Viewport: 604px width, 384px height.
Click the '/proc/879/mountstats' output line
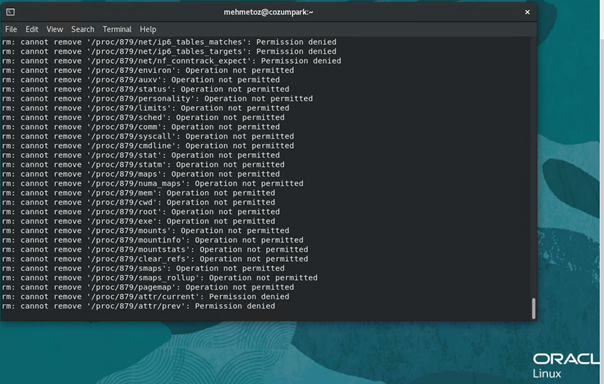coord(155,250)
